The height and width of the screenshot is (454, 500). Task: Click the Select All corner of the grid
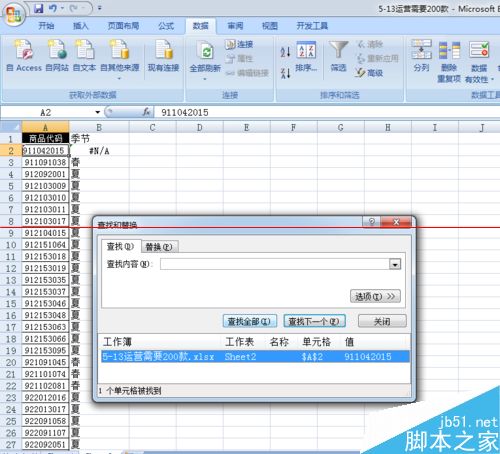tap(11, 127)
